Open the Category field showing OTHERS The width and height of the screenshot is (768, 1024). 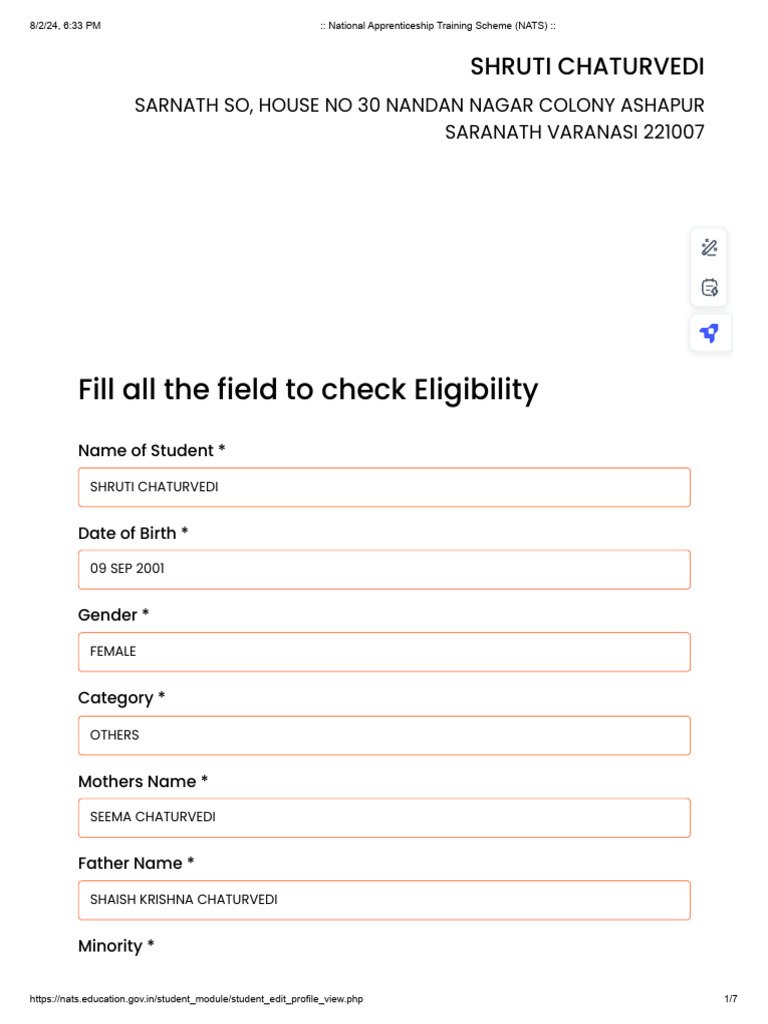[384, 735]
